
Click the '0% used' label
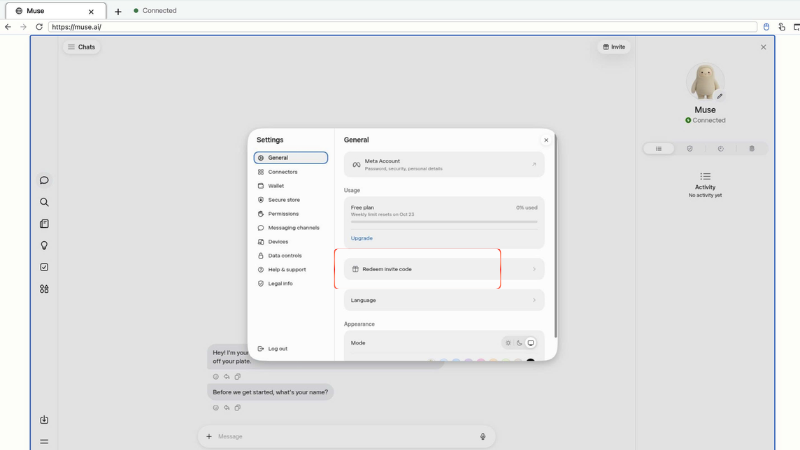527,208
